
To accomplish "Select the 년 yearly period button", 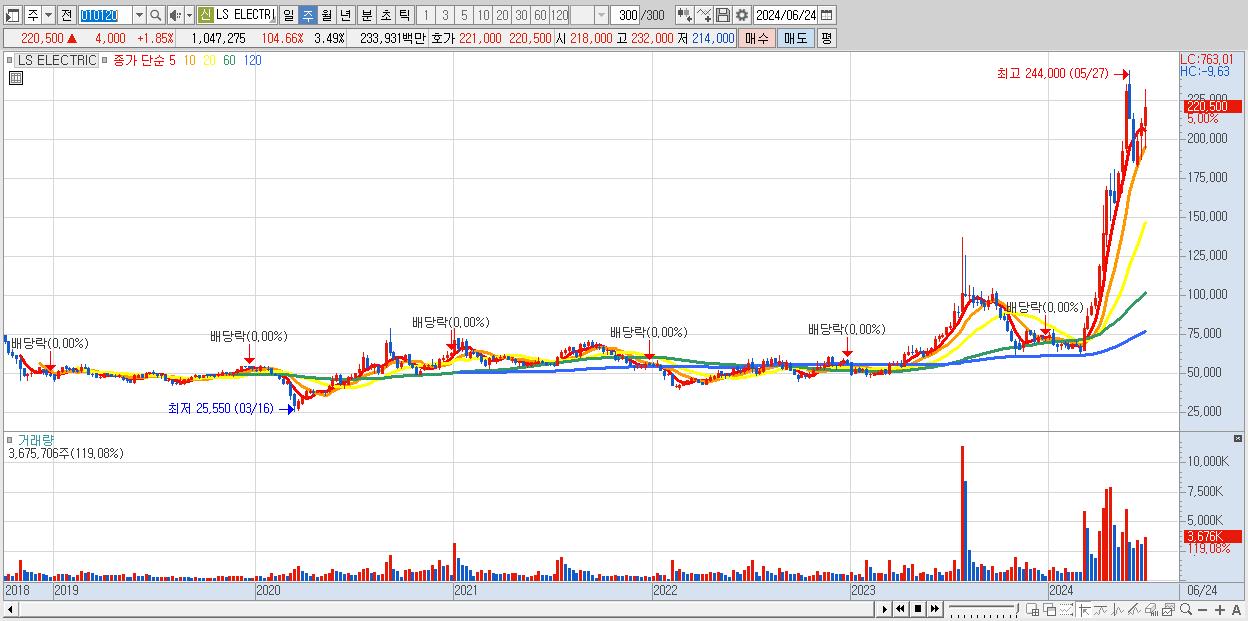I will coord(345,15).
